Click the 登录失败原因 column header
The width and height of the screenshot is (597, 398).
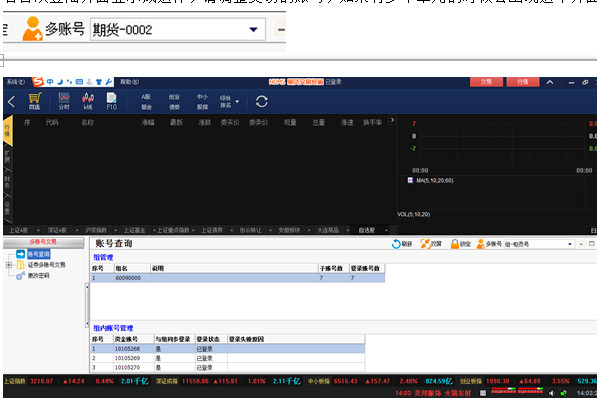[x=296, y=339]
